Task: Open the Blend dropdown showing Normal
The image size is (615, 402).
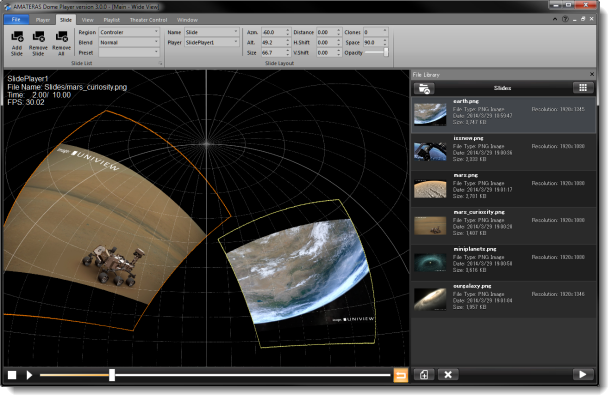Action: pos(129,42)
